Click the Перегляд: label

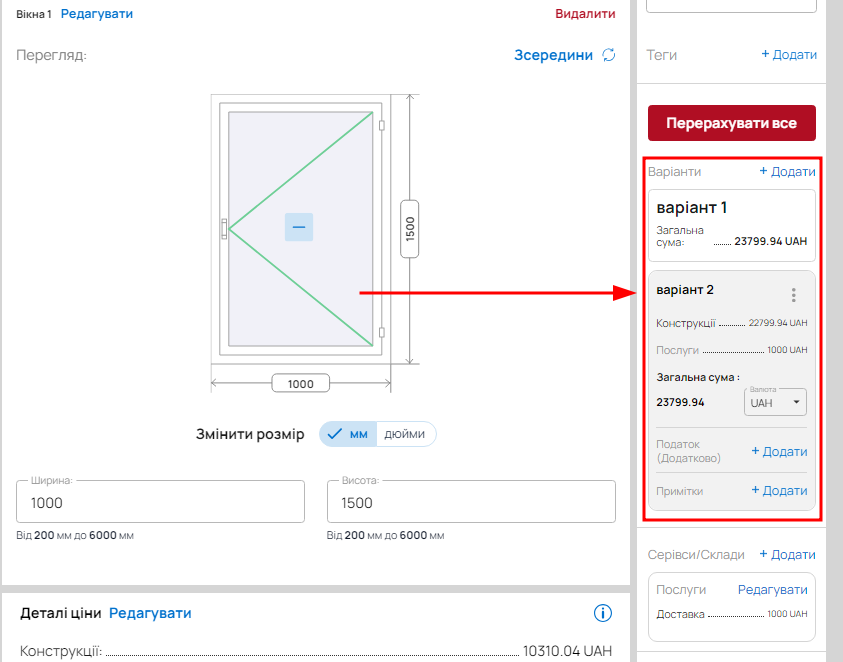52,55
